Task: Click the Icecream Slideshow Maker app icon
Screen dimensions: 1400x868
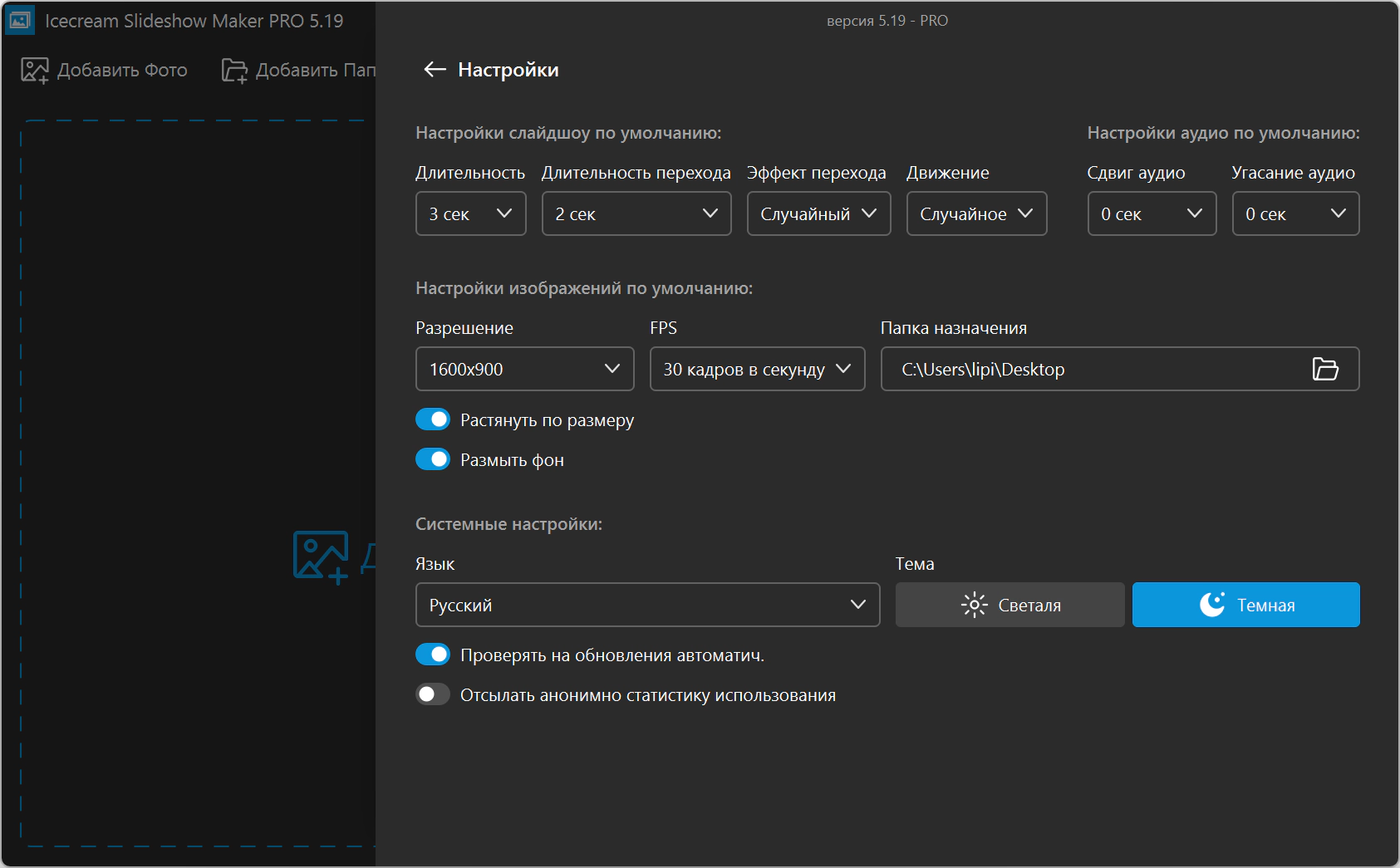Action: (20, 21)
